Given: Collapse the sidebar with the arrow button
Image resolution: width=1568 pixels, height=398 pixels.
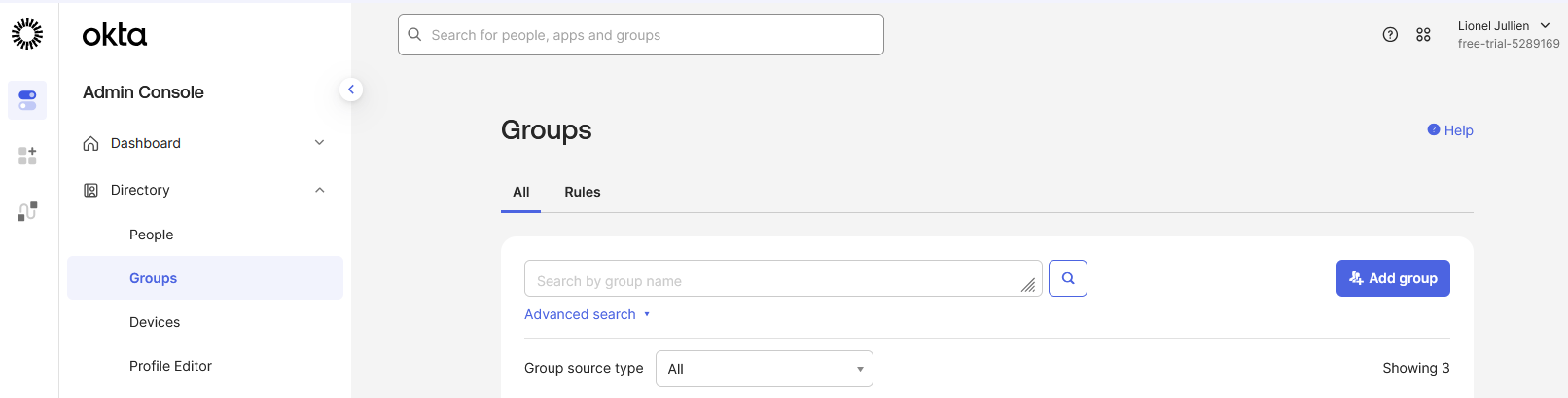Looking at the screenshot, I should tap(351, 90).
